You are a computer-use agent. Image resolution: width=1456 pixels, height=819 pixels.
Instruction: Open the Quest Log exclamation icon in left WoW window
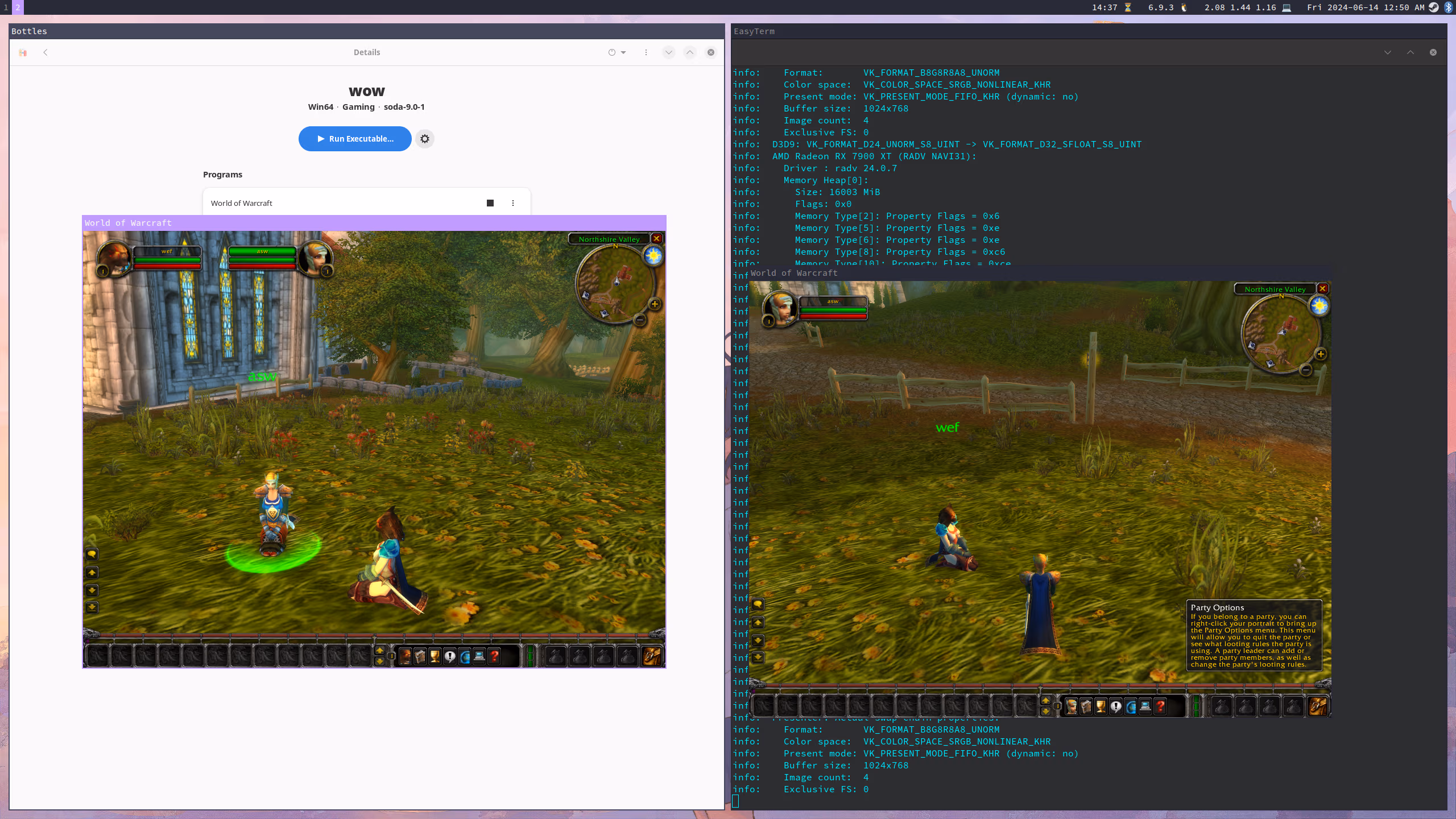pyautogui.click(x=450, y=657)
